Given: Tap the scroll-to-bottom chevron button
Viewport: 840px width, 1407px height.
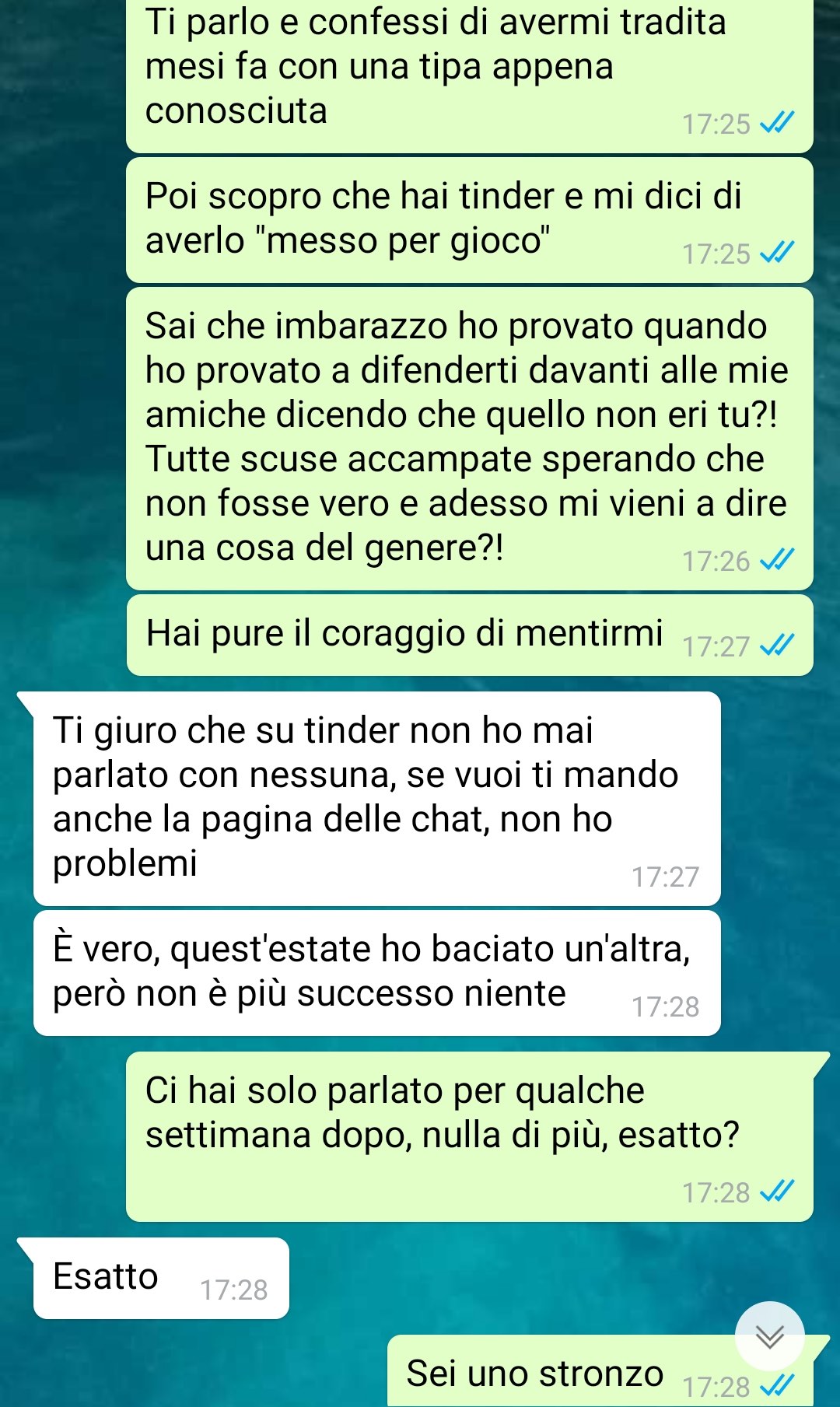Looking at the screenshot, I should coord(770,1336).
